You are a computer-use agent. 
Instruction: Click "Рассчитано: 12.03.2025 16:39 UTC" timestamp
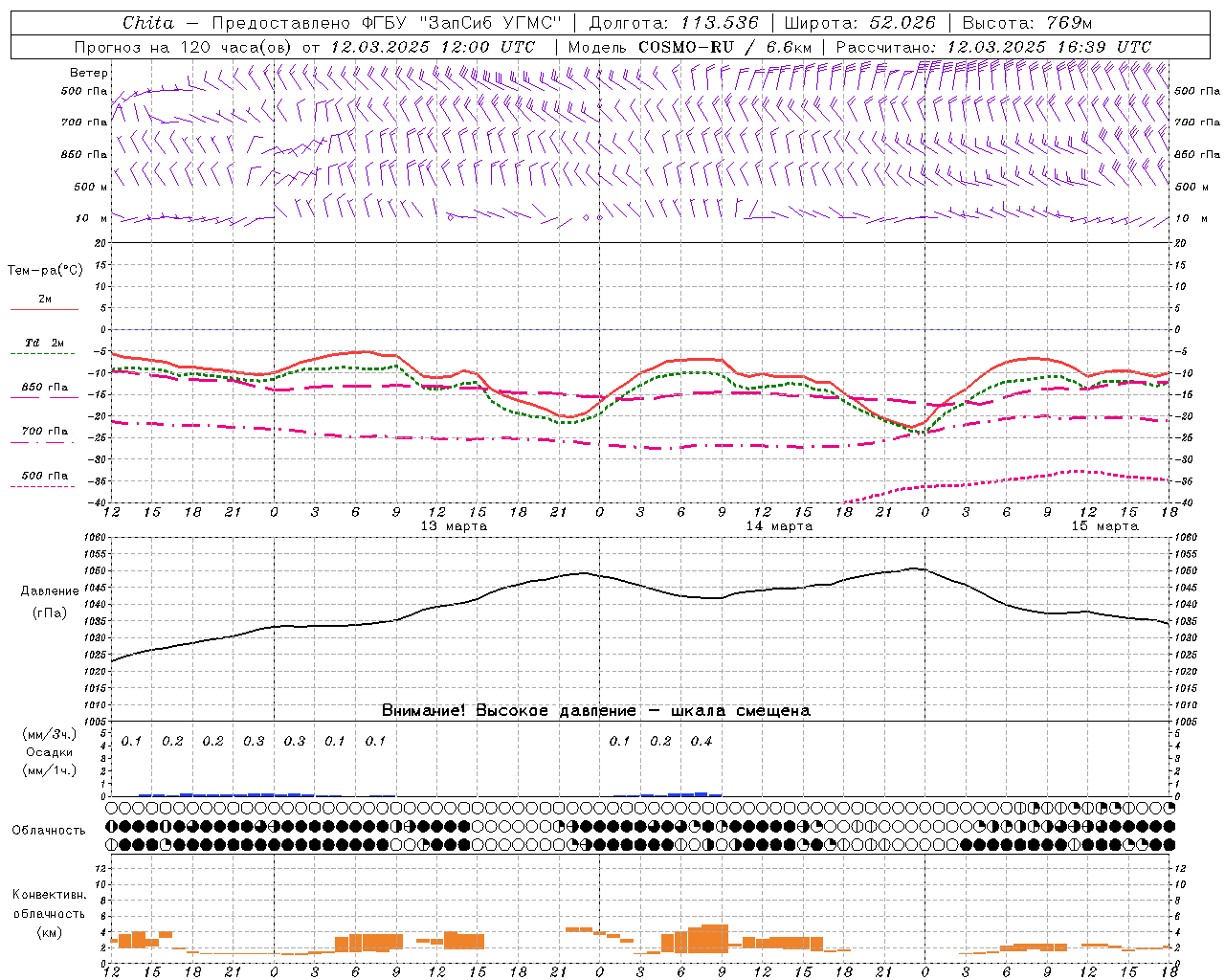coord(993,47)
